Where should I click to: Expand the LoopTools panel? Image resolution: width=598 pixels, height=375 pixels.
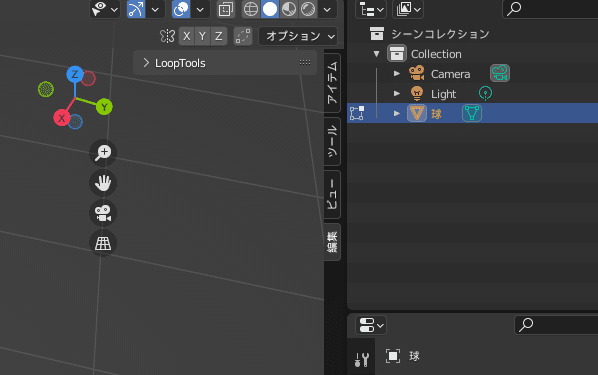point(146,63)
